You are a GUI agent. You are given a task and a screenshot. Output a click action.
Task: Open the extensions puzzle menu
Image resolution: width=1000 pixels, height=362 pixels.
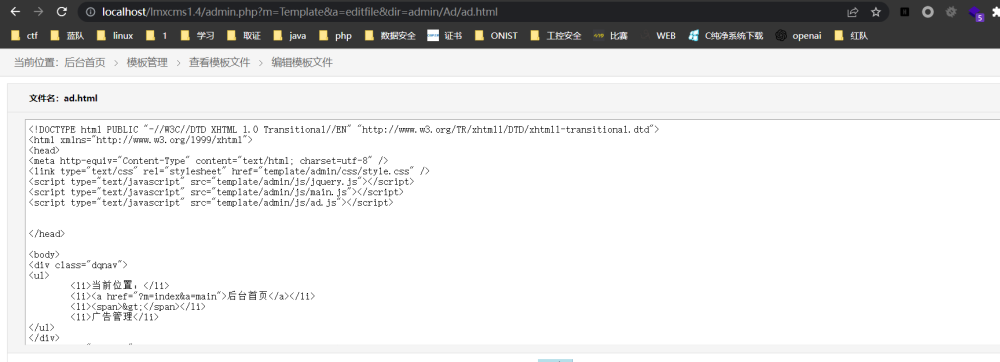click(996, 11)
